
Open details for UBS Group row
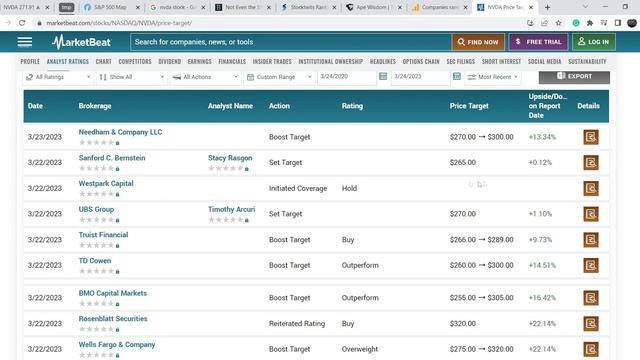(591, 214)
